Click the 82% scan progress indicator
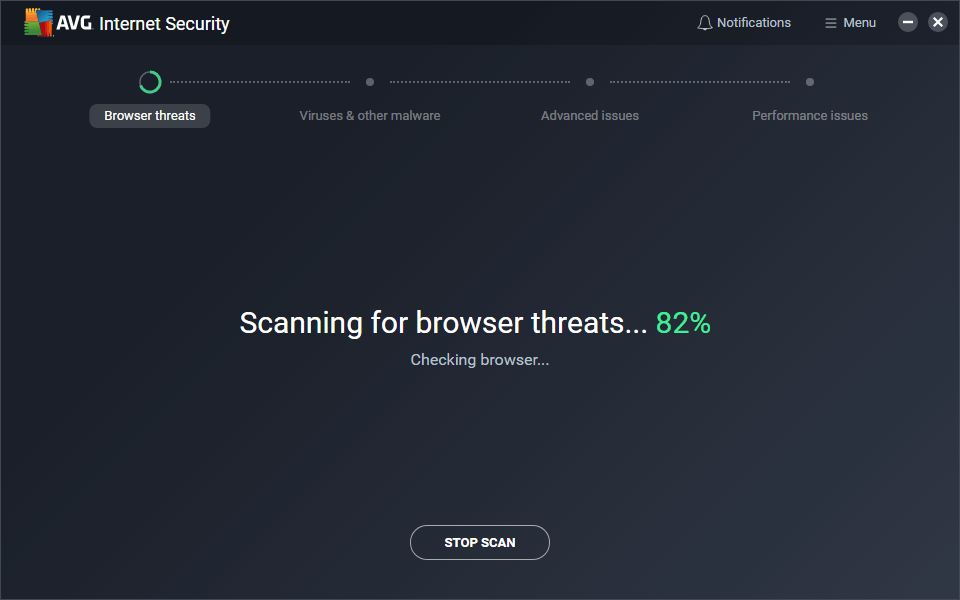This screenshot has width=960, height=600. click(683, 323)
